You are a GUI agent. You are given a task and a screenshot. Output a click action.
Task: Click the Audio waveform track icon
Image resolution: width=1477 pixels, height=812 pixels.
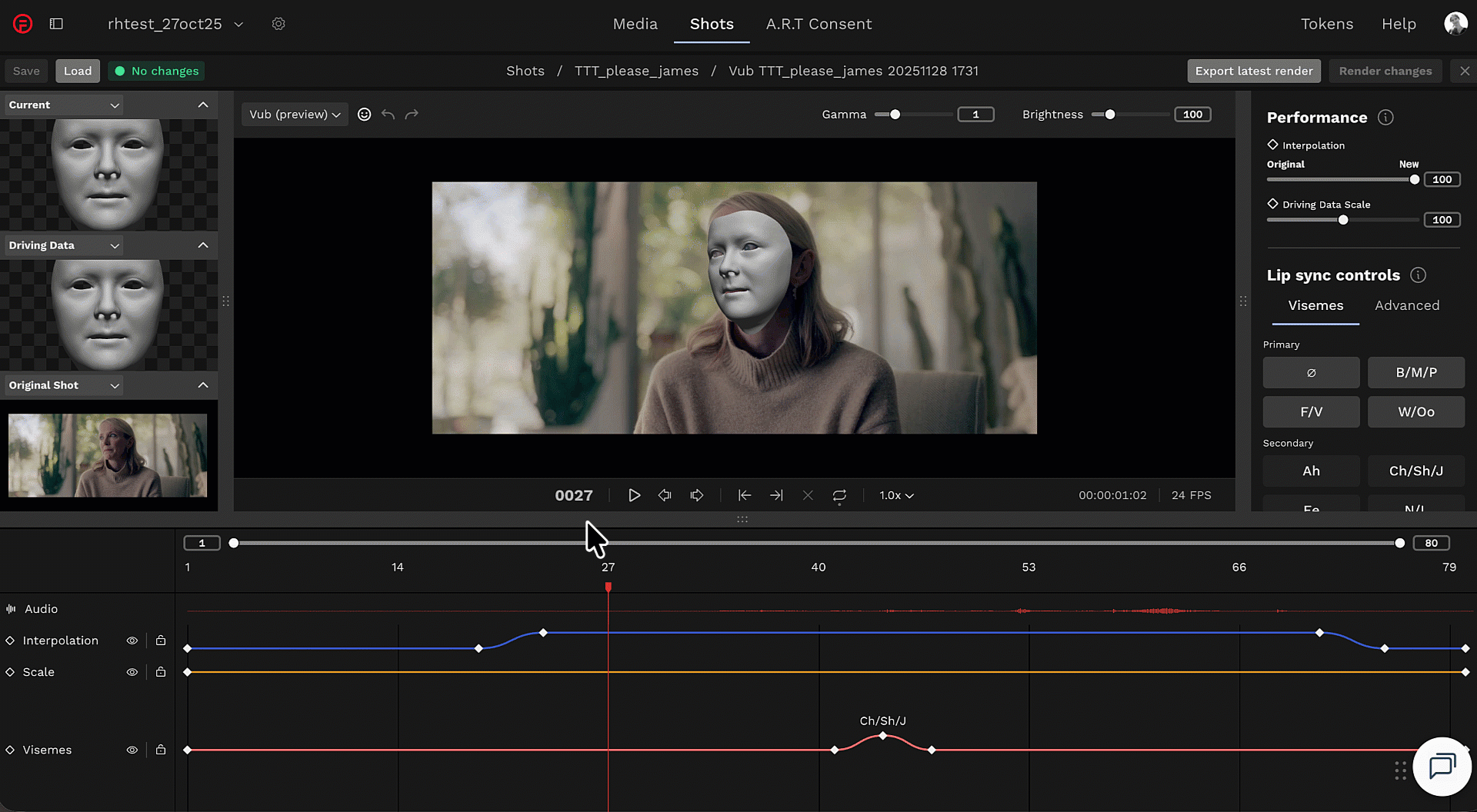point(11,609)
